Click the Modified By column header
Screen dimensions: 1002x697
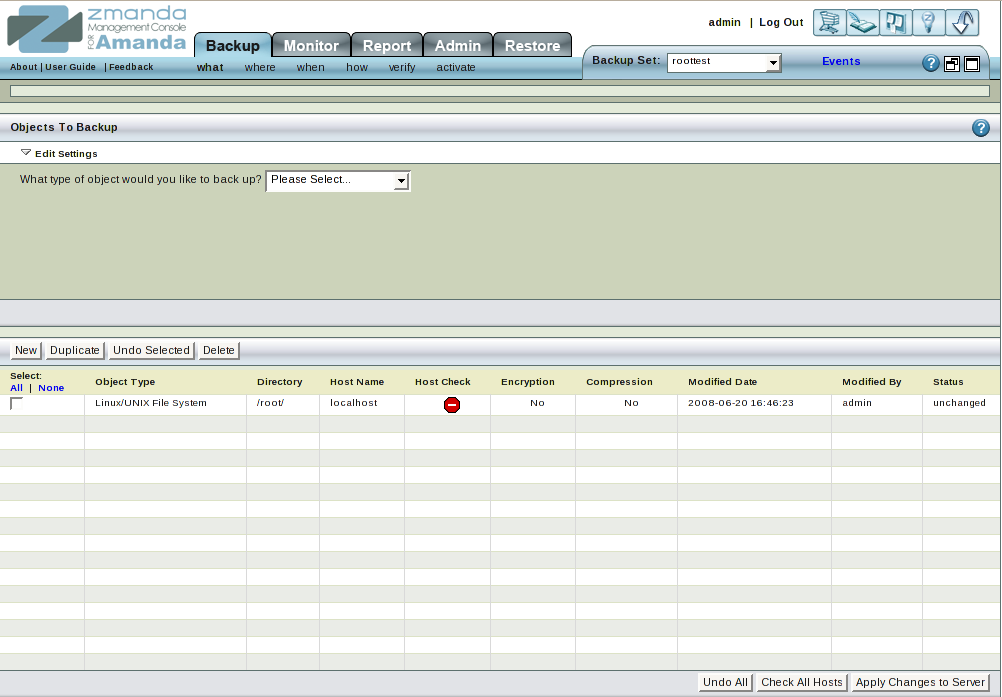[872, 382]
